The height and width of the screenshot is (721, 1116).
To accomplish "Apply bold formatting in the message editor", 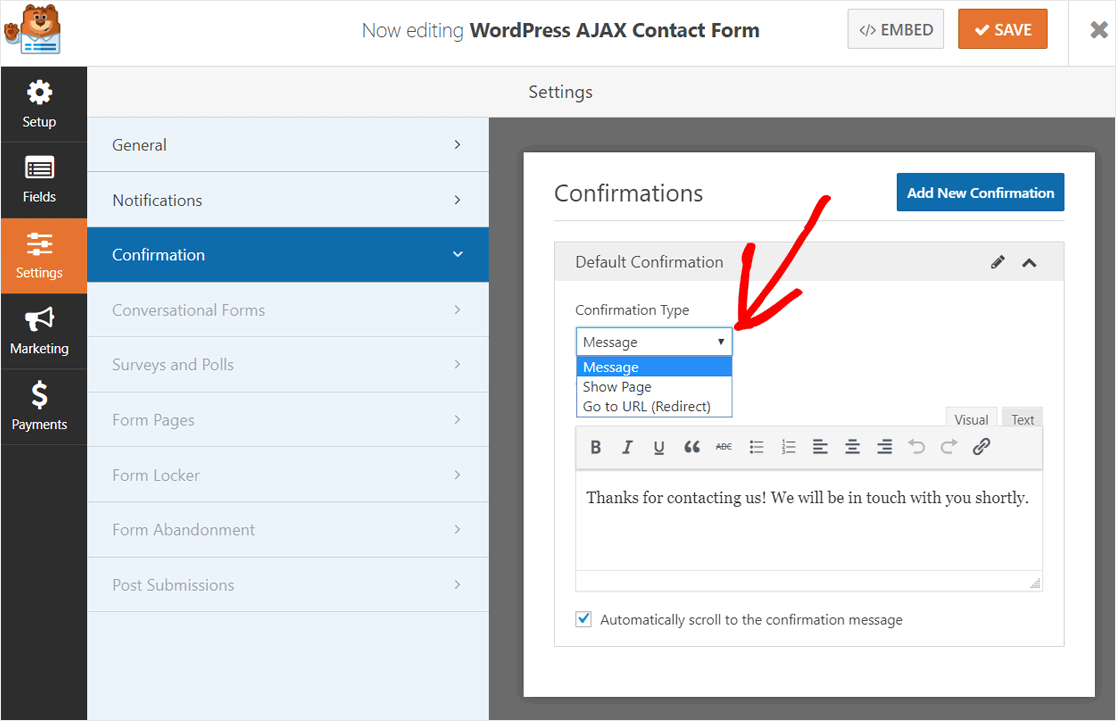I will click(595, 447).
